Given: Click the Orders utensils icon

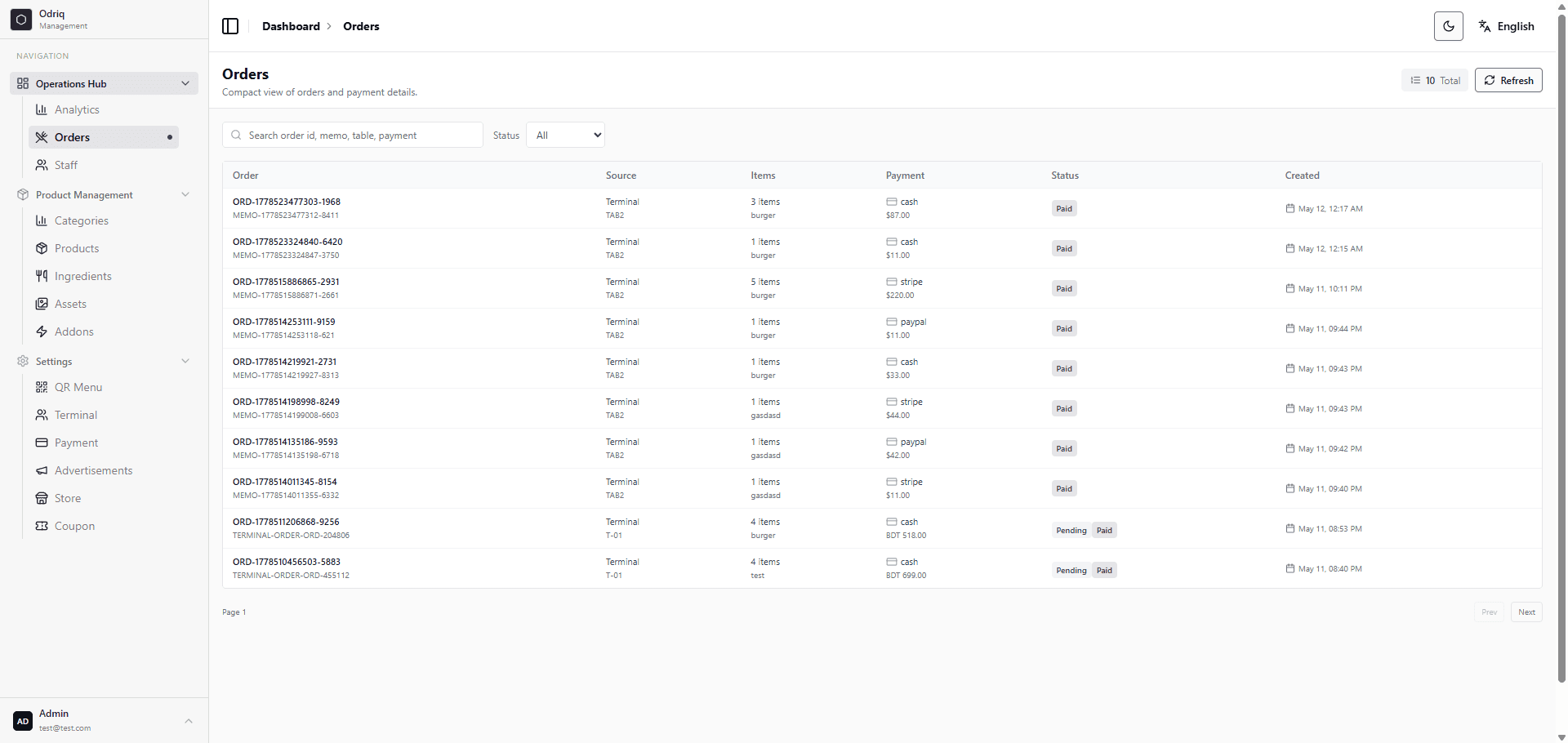Looking at the screenshot, I should click(42, 137).
